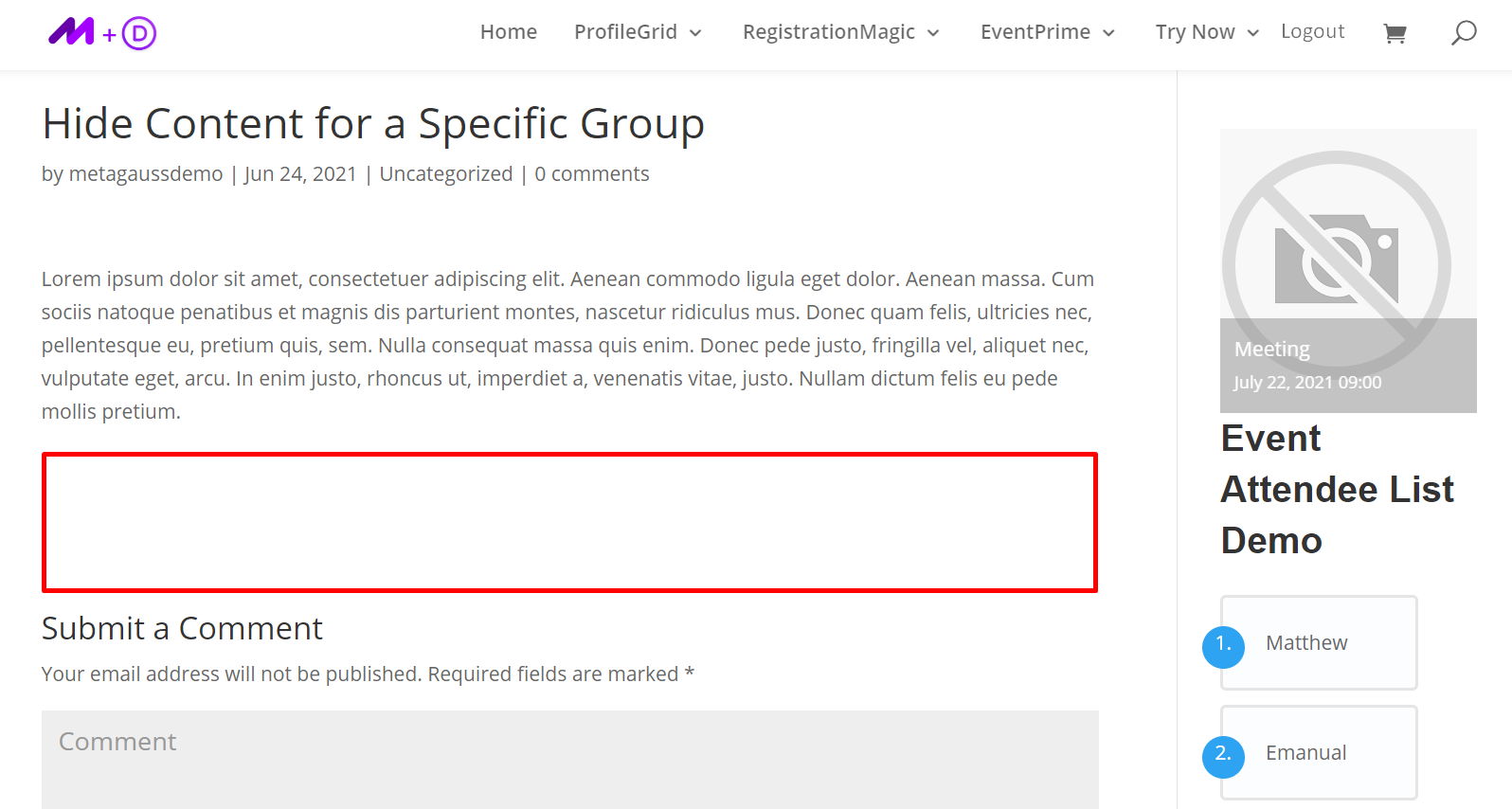Click the Hide Content for a Specific Group heading

373,124
